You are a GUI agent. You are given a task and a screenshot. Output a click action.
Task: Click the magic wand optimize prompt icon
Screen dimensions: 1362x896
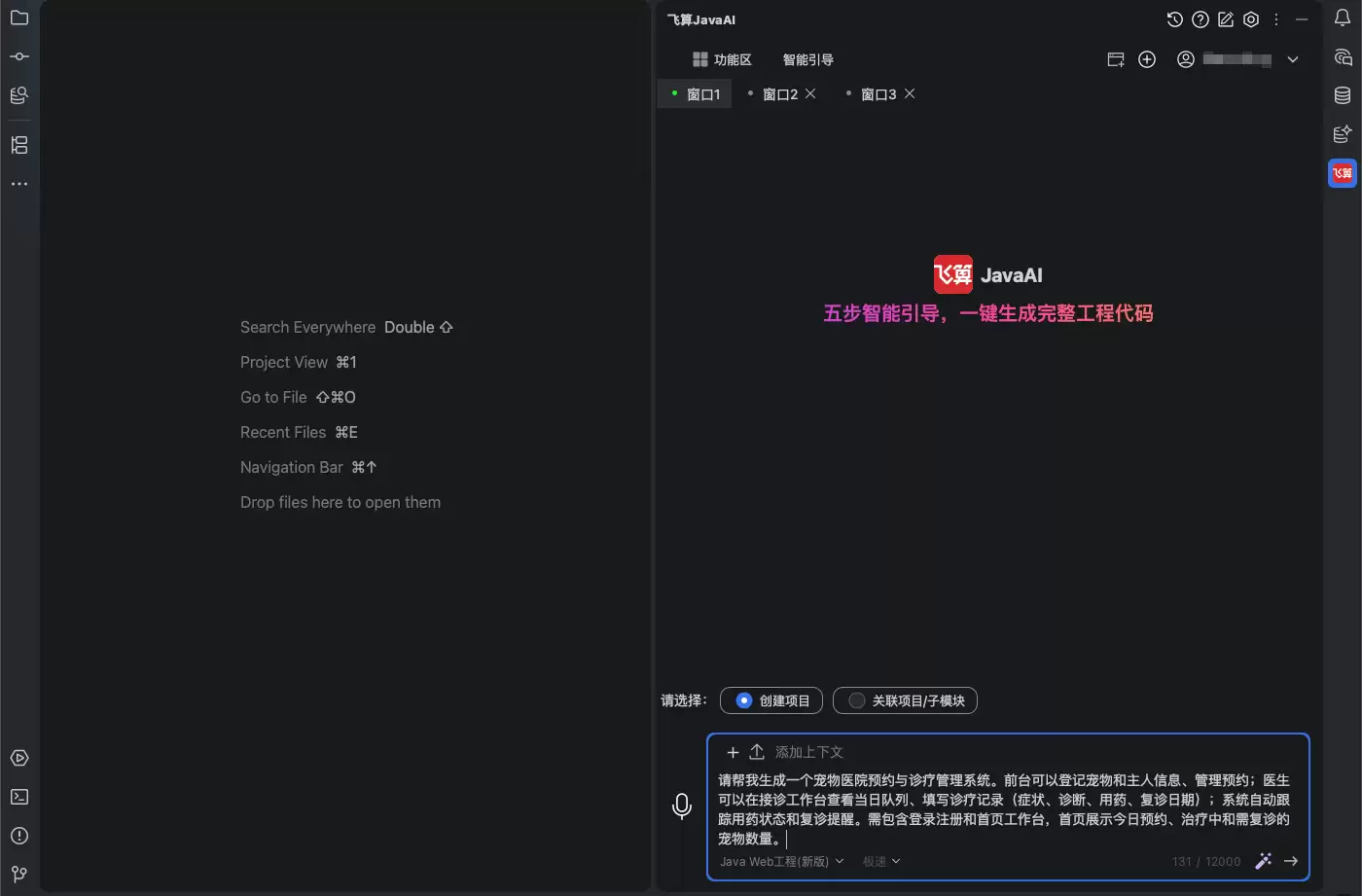pyautogui.click(x=1263, y=861)
